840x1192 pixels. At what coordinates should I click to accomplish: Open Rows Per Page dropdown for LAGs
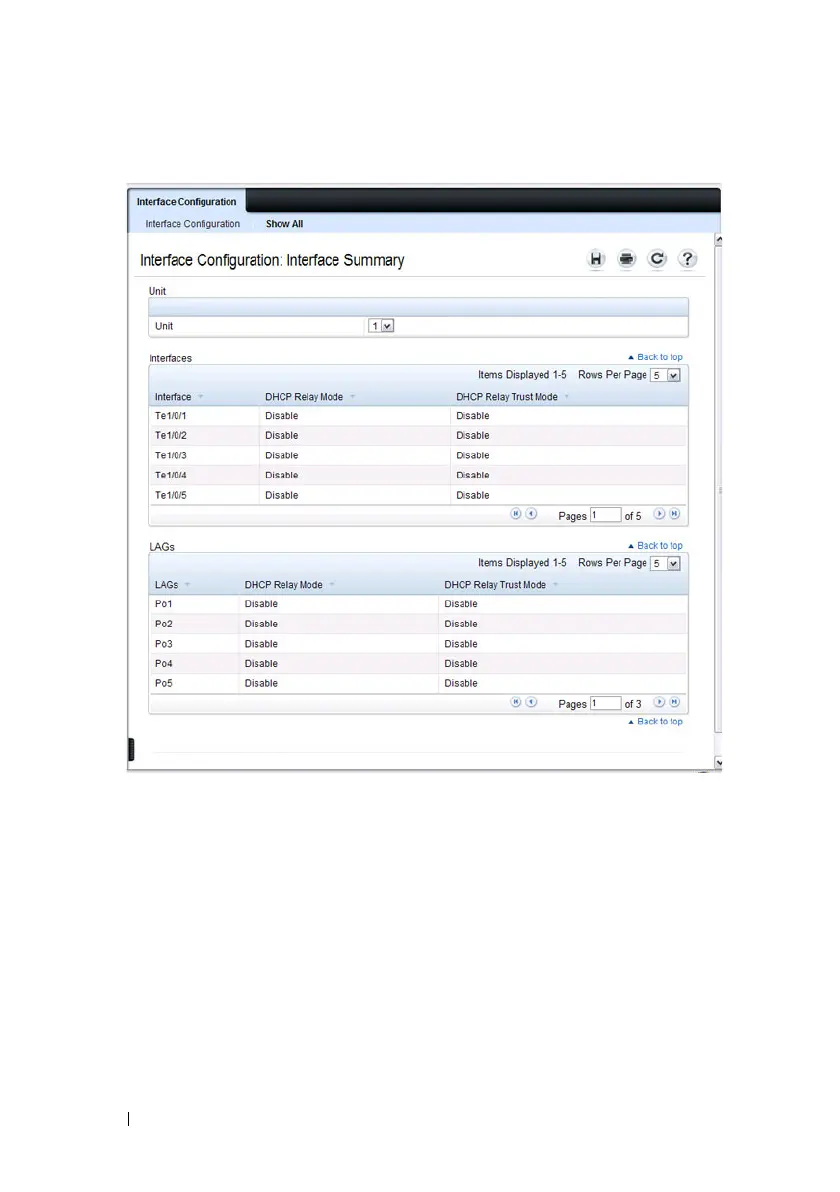[x=665, y=563]
